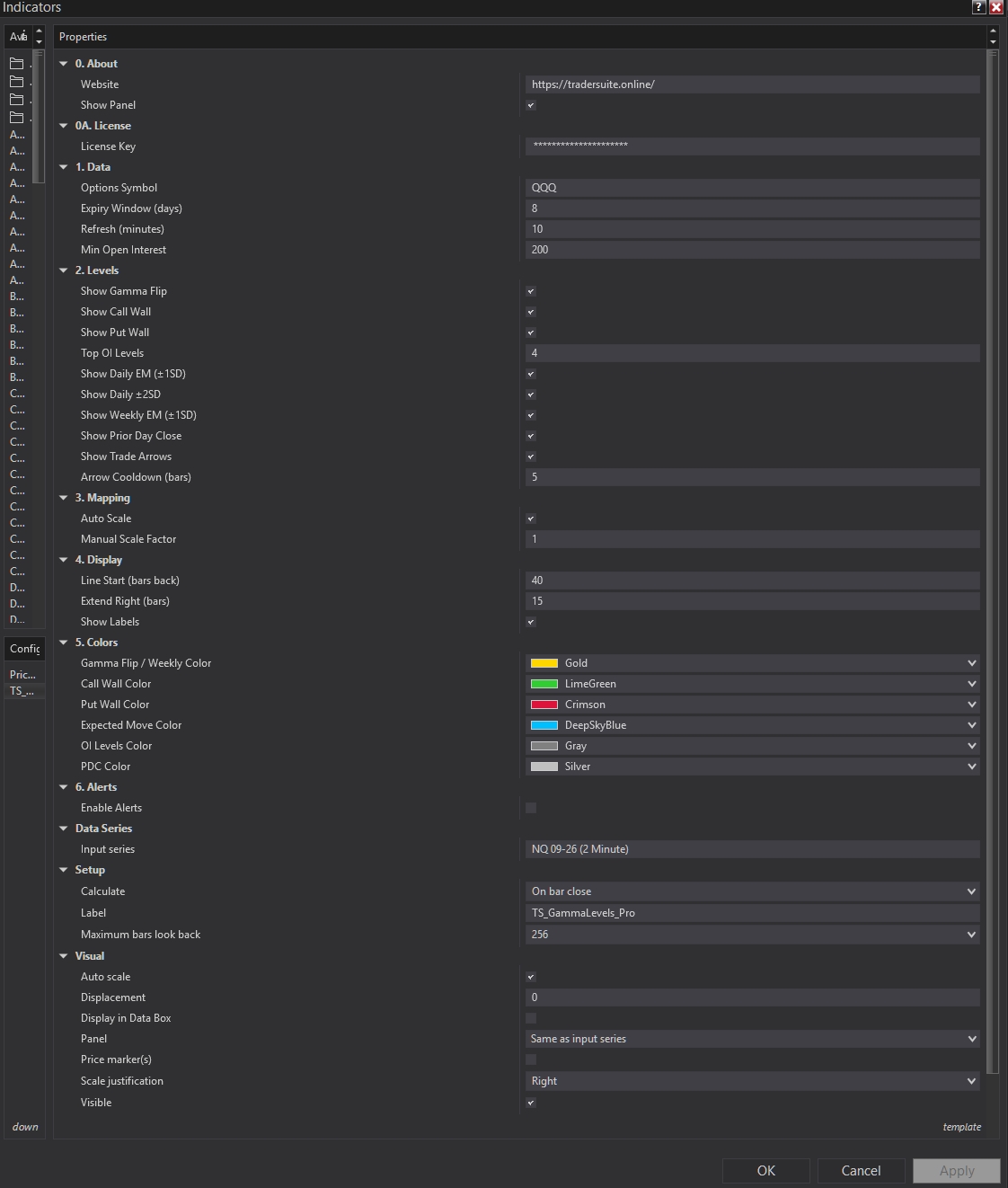
Task: Enable the Enable Alerts checkbox
Action: 531,808
